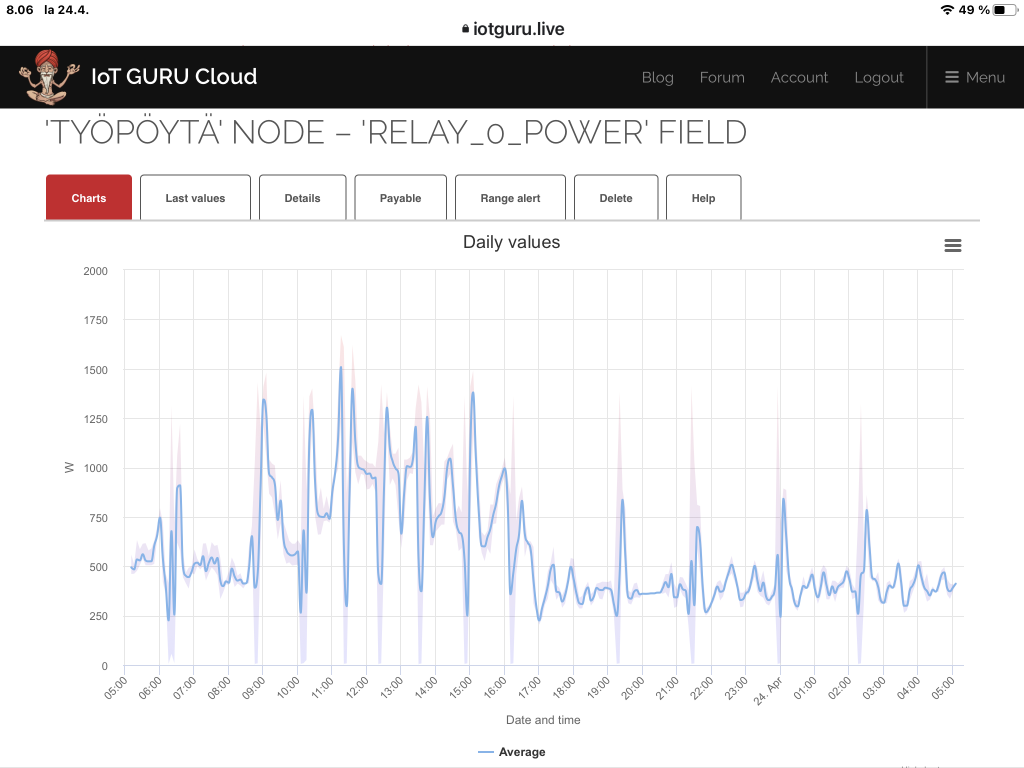1024x768 pixels.
Task: Open the Forum link
Action: (722, 77)
